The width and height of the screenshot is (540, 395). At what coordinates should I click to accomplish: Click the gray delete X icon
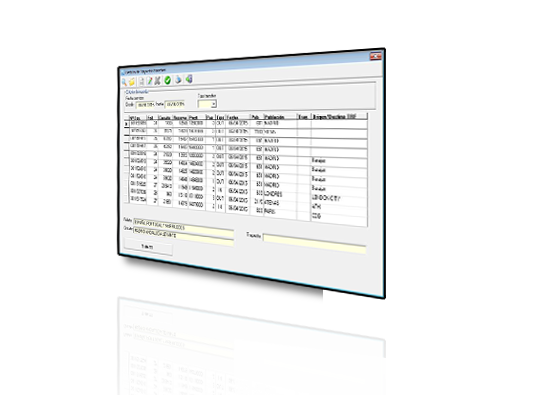(157, 81)
